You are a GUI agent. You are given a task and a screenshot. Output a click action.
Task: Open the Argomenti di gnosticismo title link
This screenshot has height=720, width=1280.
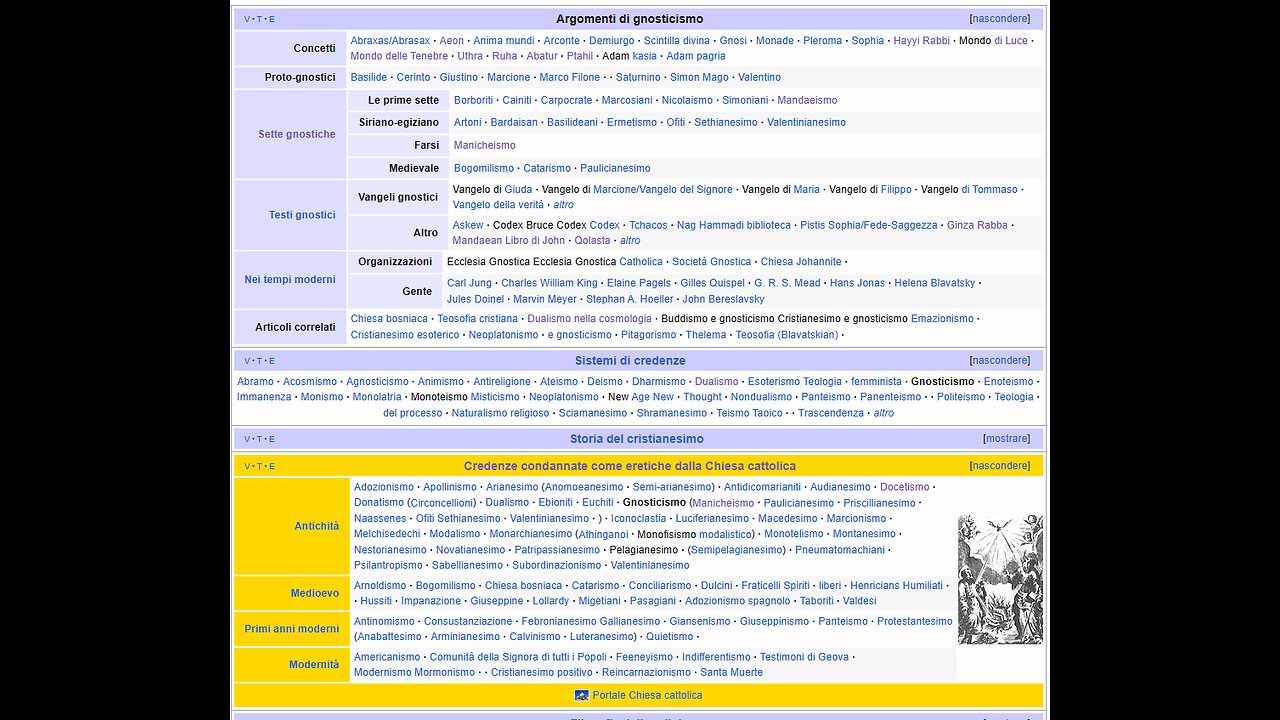point(630,19)
